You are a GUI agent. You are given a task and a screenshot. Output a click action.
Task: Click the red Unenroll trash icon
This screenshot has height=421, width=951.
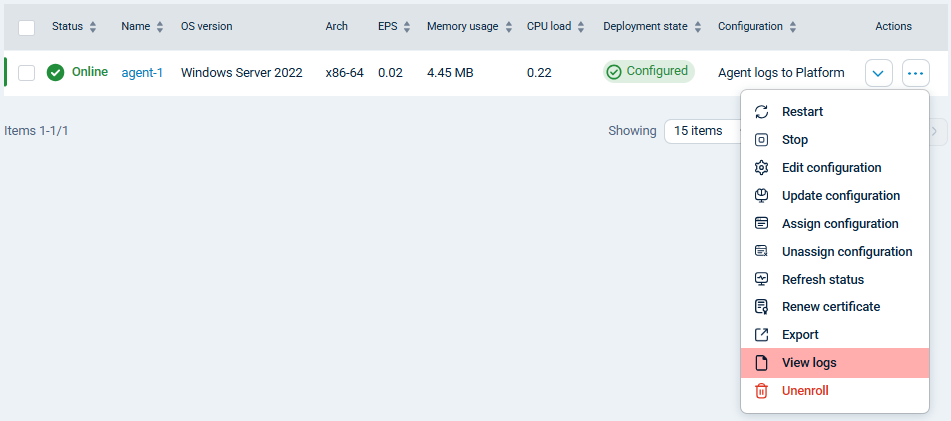pos(761,391)
